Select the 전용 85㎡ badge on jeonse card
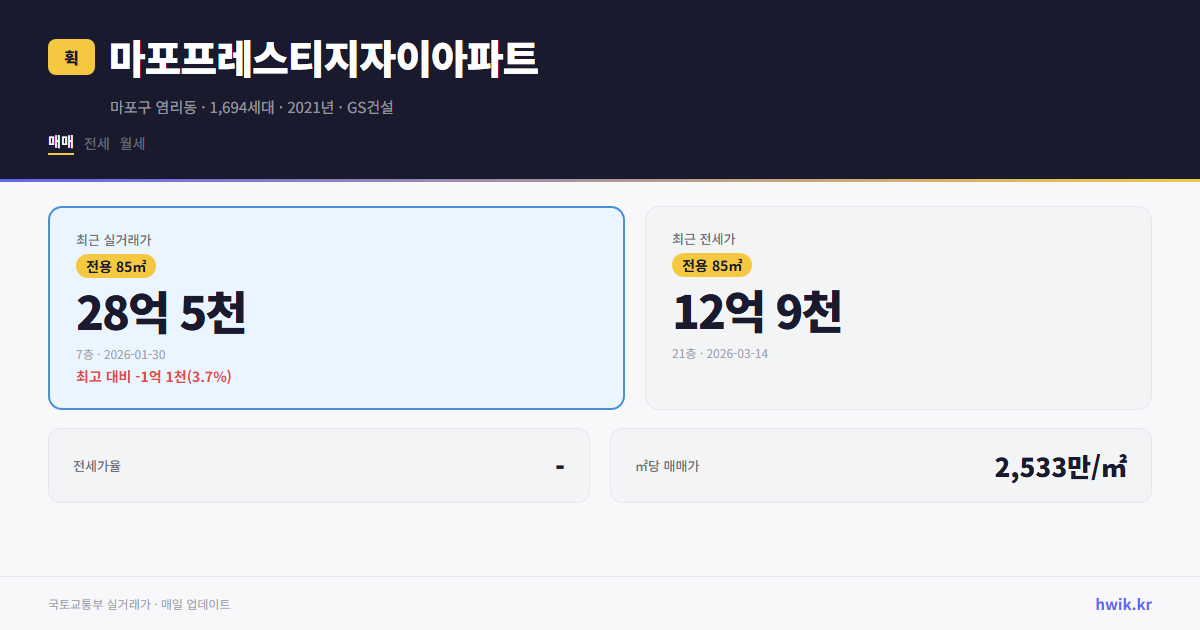The image size is (1200, 630). click(712, 266)
